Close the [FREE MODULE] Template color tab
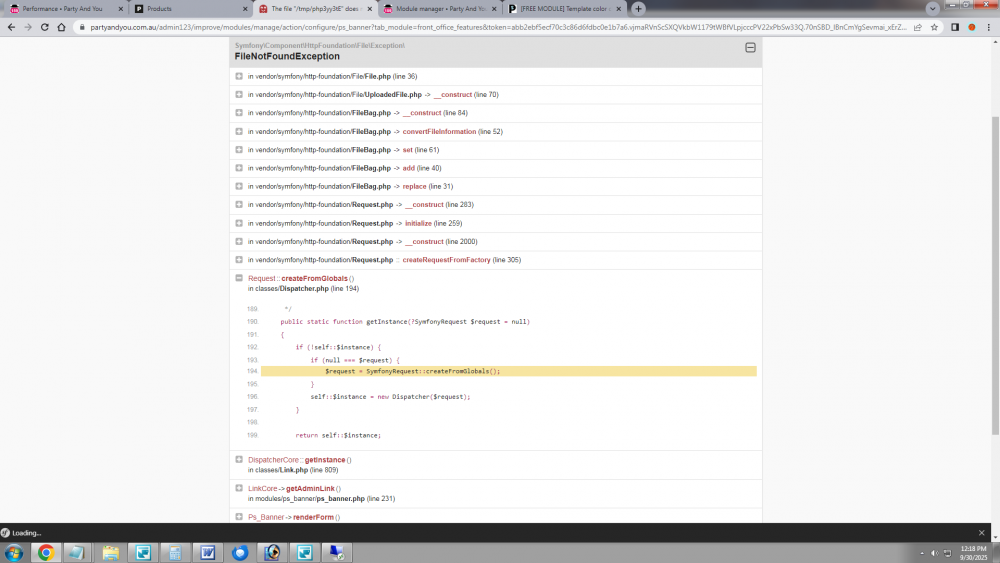The image size is (1000, 563). coord(619,9)
